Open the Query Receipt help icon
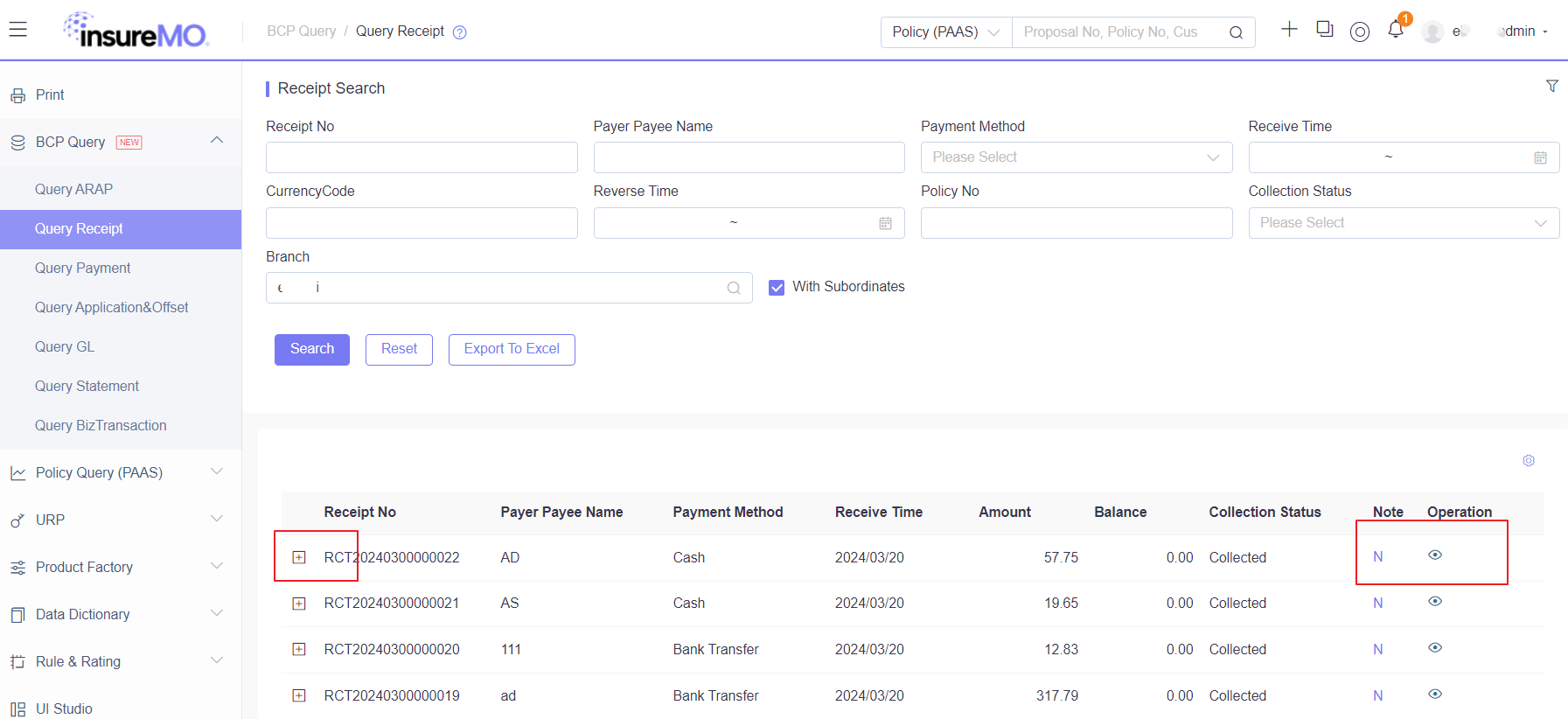 point(460,32)
